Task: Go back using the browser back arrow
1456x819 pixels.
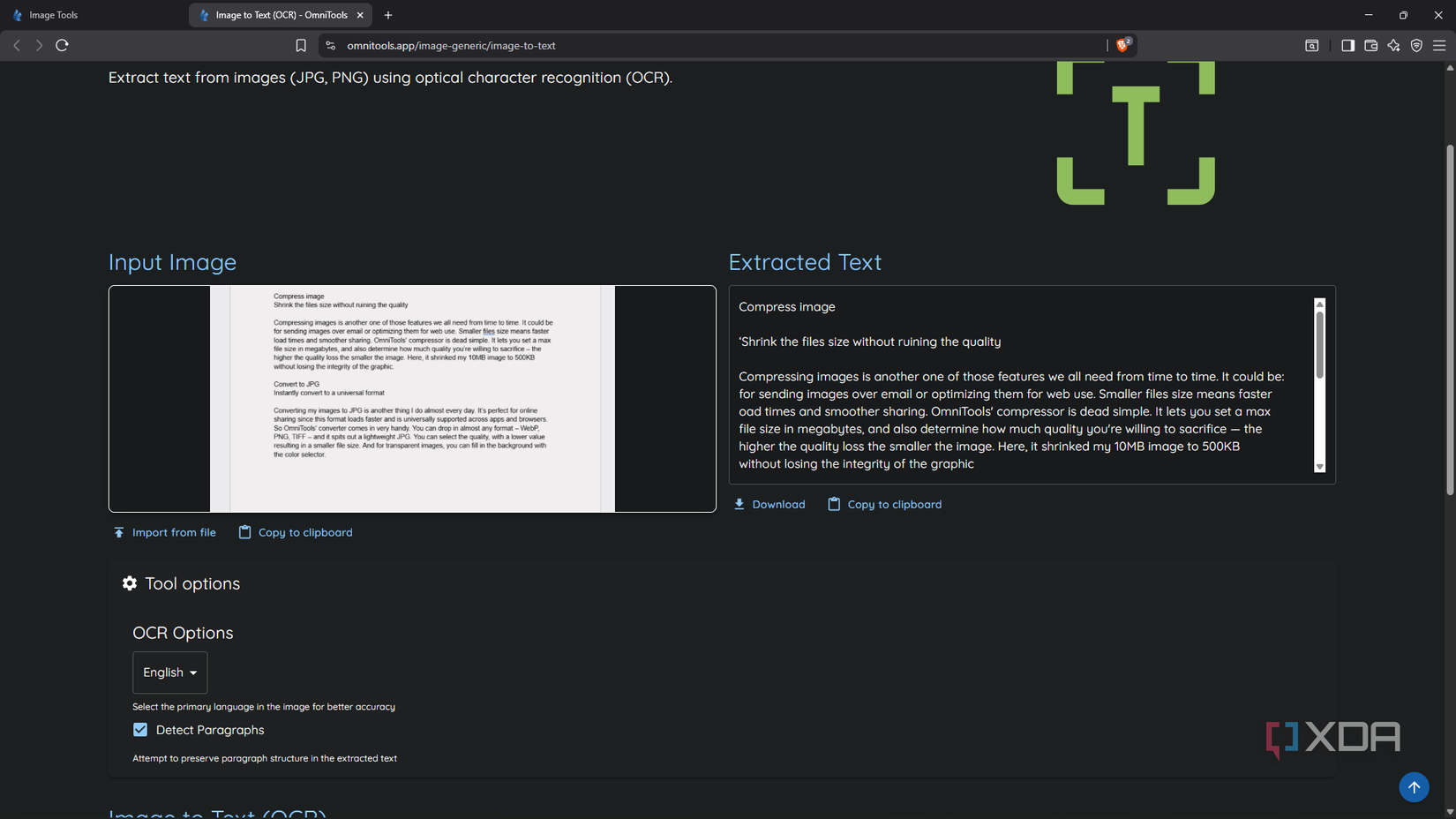Action: [17, 45]
